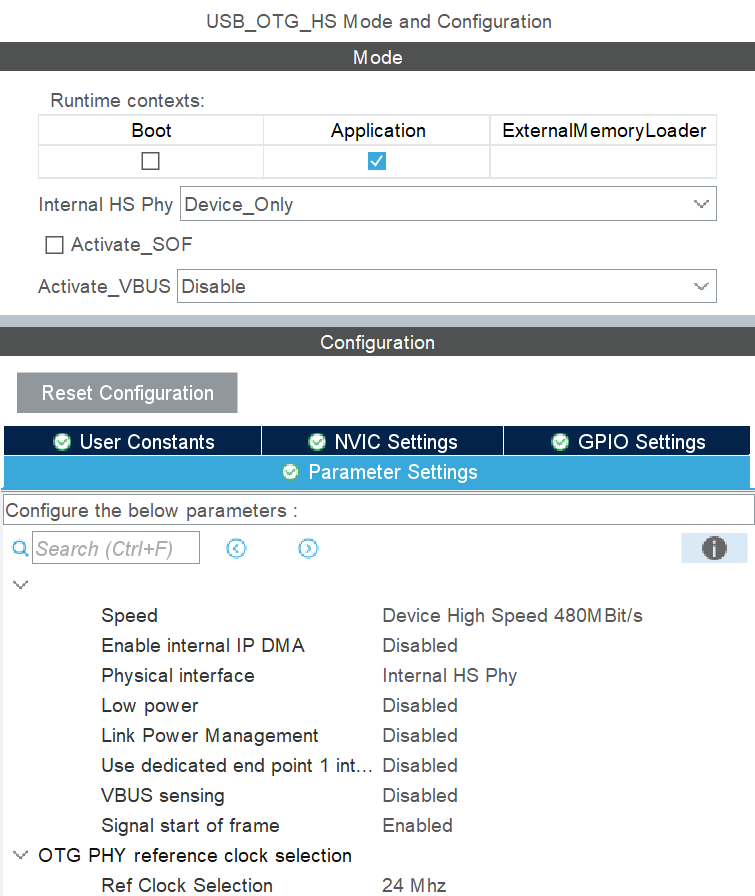Viewport: 755px width, 896px height.
Task: Select the Speed parameter value
Action: click(512, 616)
